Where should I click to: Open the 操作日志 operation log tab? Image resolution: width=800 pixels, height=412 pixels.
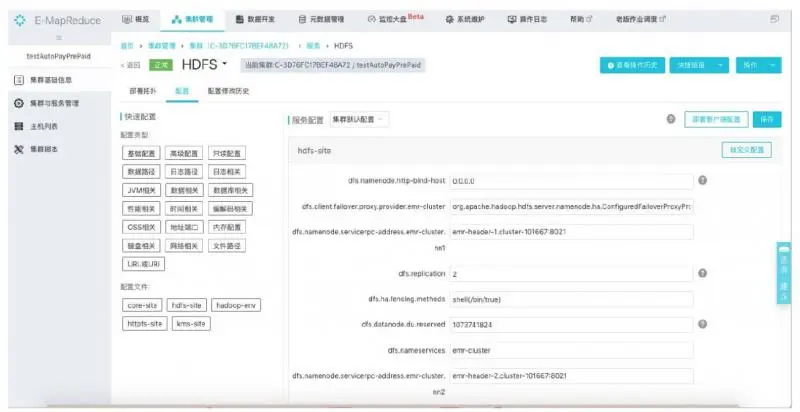pos(527,19)
